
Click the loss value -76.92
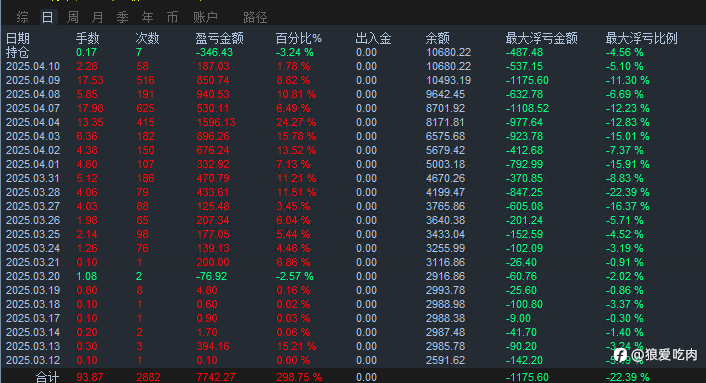click(211, 276)
